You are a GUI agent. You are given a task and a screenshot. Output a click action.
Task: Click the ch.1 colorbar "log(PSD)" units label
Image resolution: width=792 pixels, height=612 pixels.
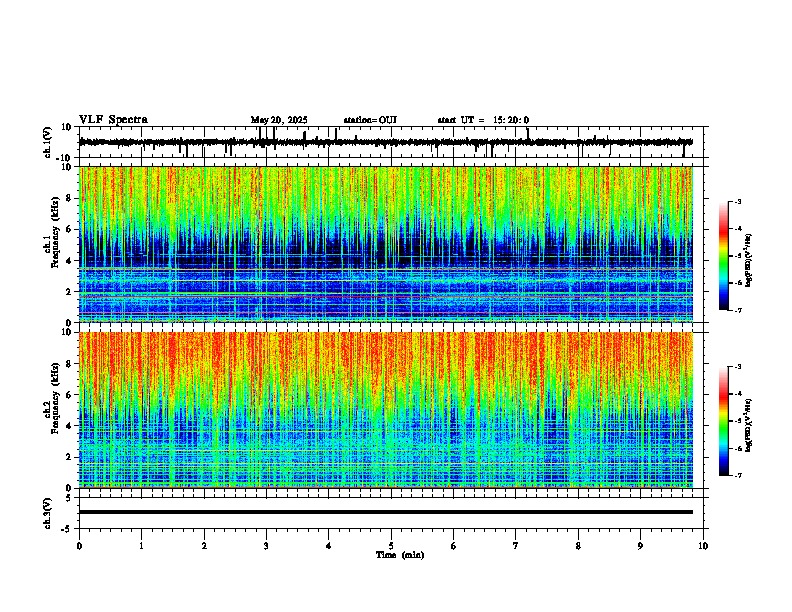(748, 261)
